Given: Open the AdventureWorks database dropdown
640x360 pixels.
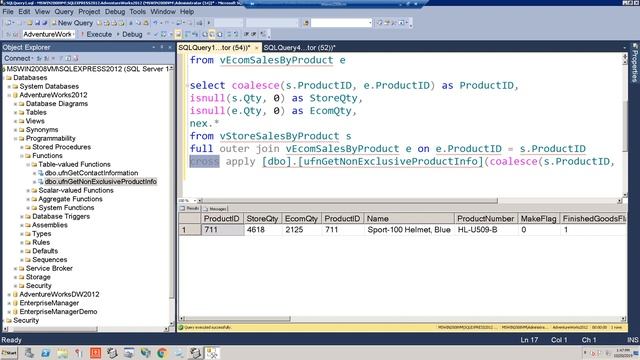Looking at the screenshot, I should click(49, 34).
